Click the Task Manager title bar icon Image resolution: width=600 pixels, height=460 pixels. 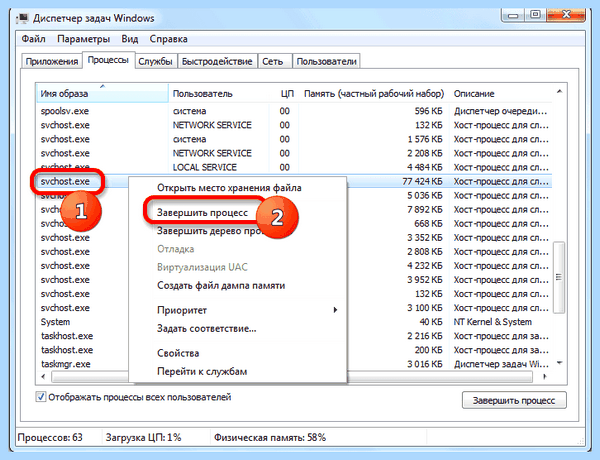pyautogui.click(x=23, y=18)
